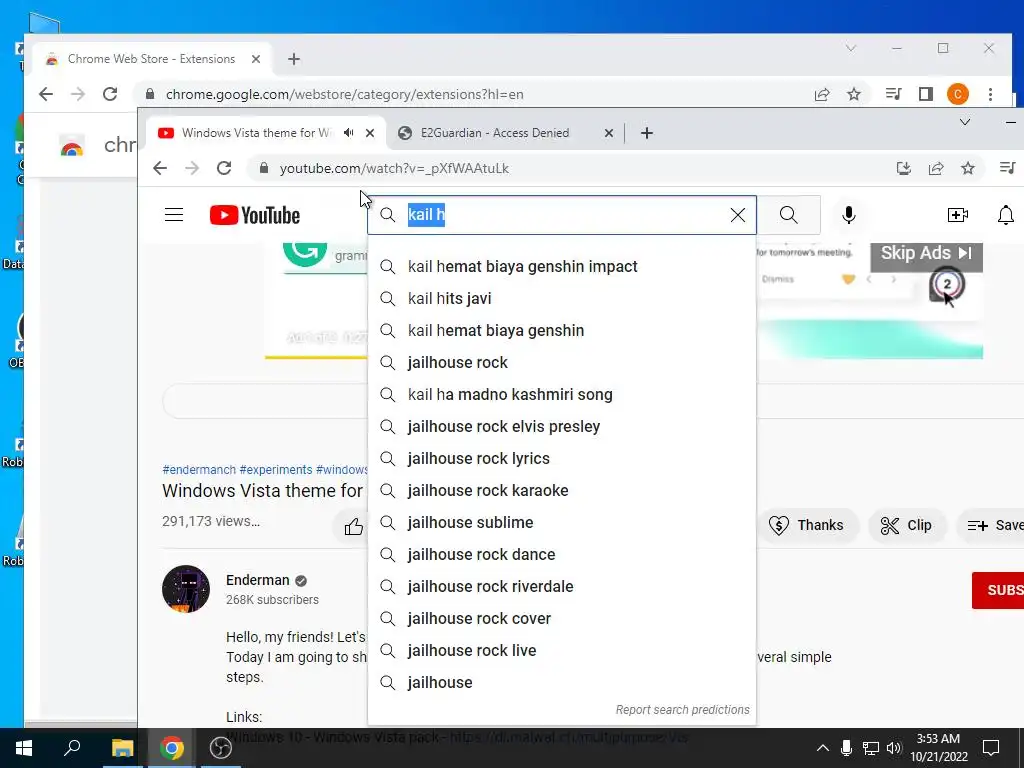The width and height of the screenshot is (1024, 768).
Task: Click the Clip button
Action: [x=906, y=525]
